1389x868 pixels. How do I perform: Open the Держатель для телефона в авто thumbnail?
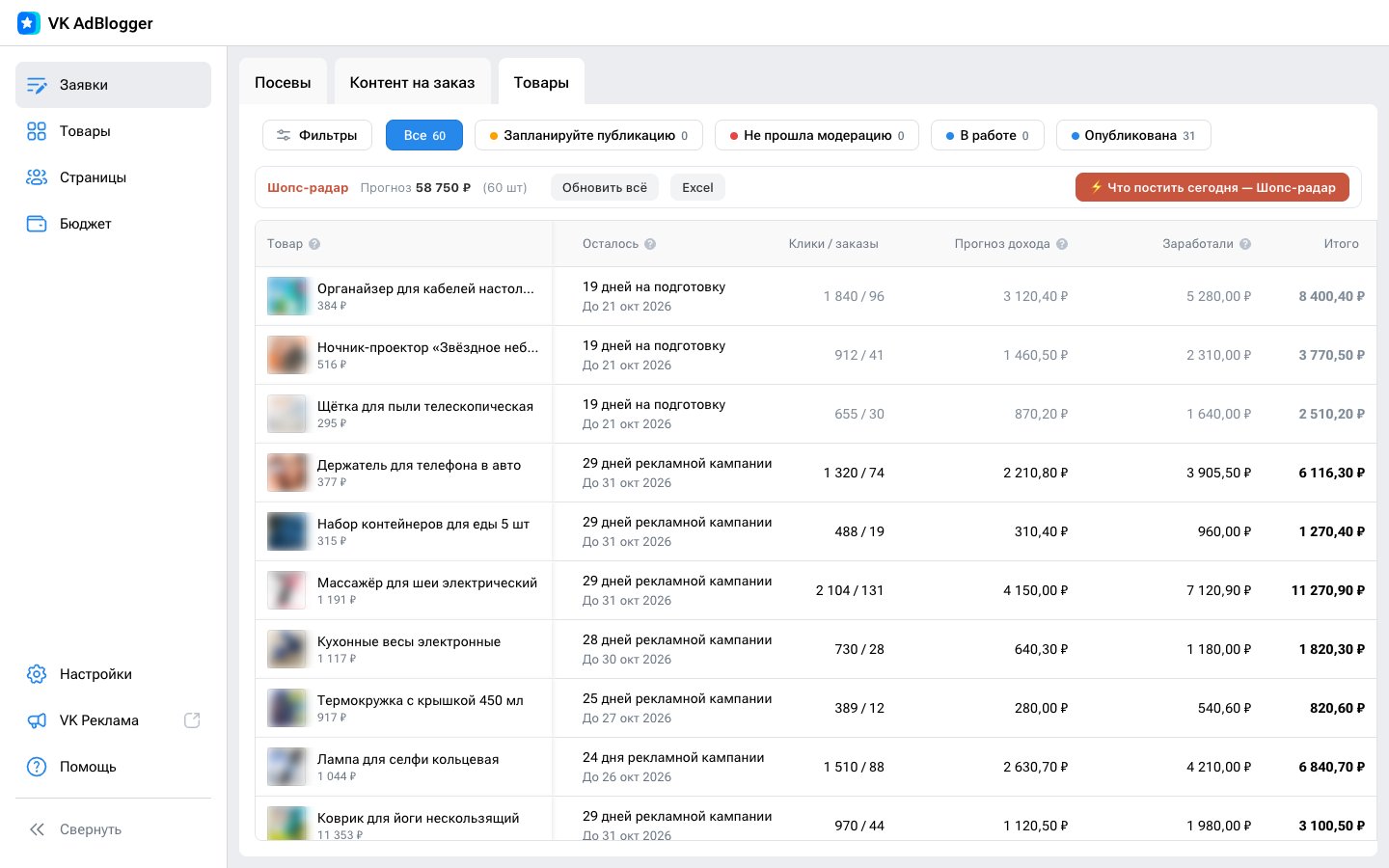point(287,473)
